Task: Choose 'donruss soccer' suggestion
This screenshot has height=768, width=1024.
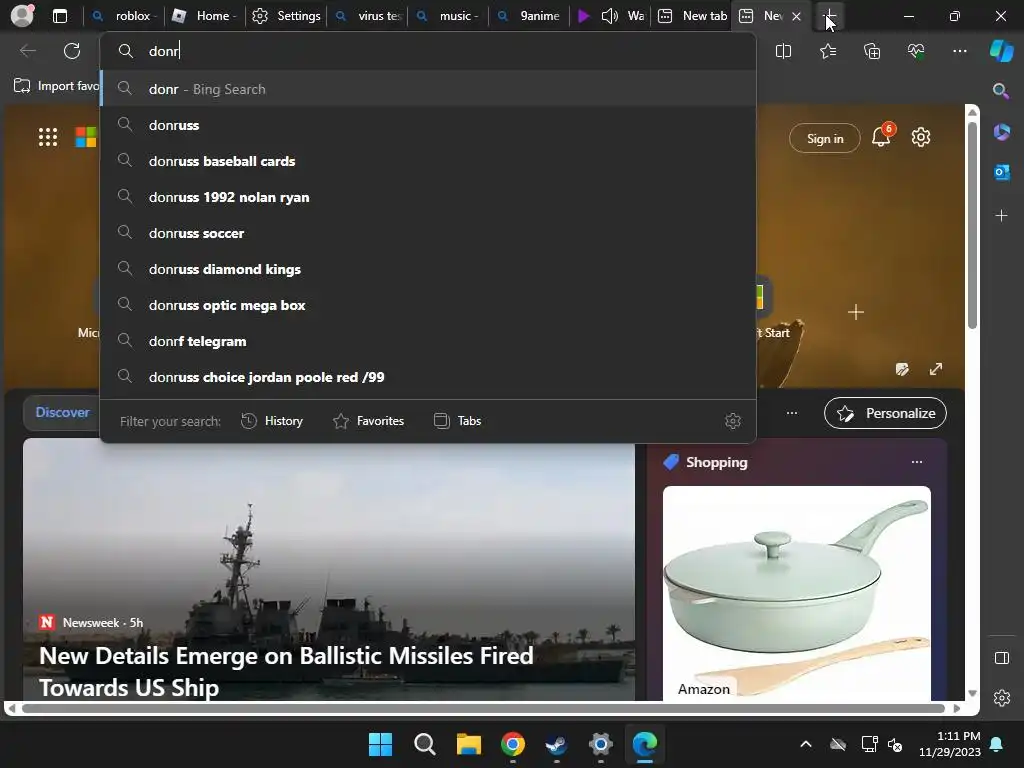Action: click(428, 233)
